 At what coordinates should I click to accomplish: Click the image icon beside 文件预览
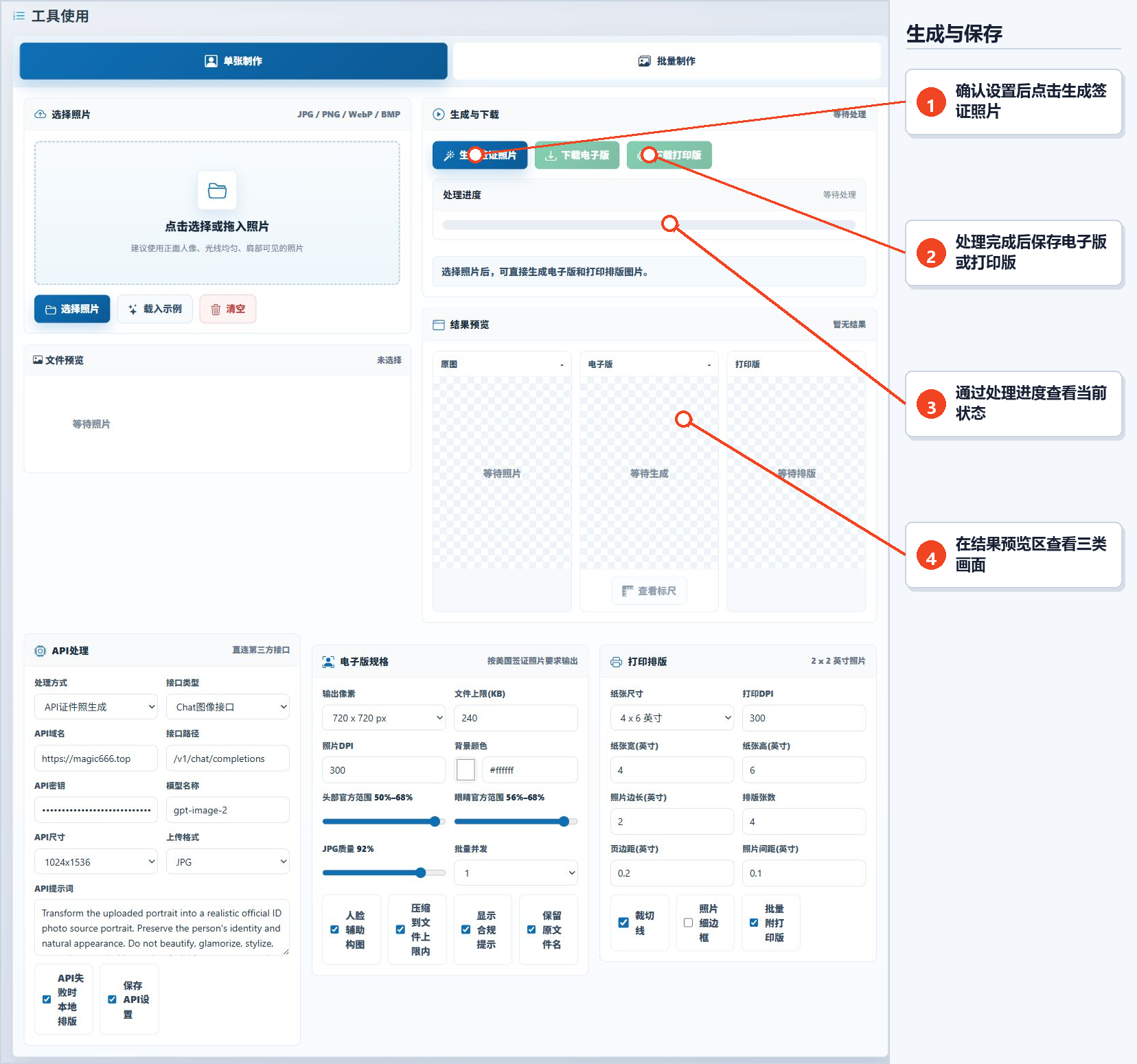(x=38, y=360)
